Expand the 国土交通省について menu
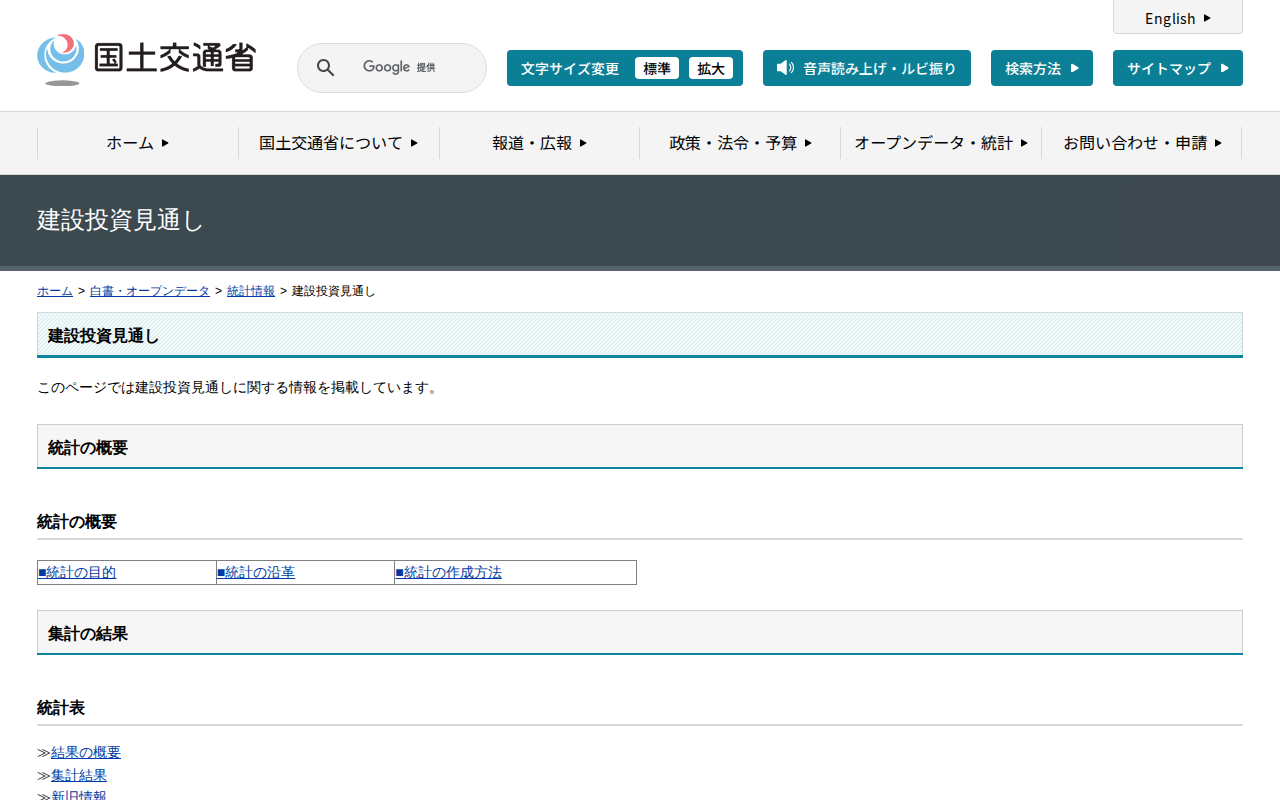1280x800 pixels. click(x=338, y=143)
